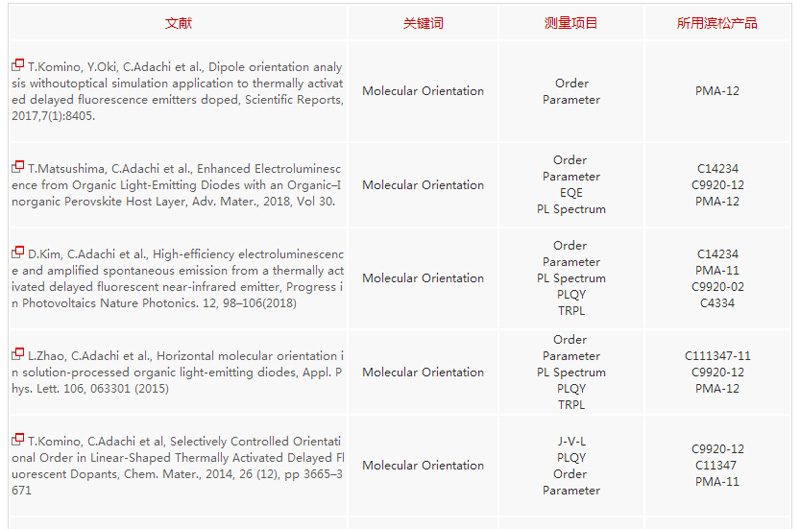Image resolution: width=800 pixels, height=529 pixels.
Task: Click EQE measurement in T.Matsushima row
Action: tap(571, 193)
